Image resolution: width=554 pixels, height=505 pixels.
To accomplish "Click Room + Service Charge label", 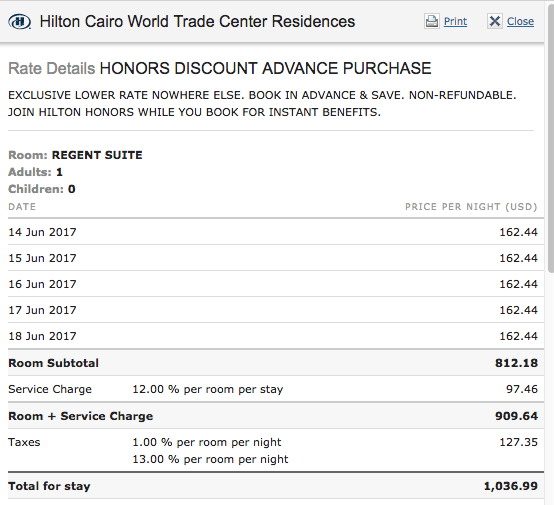I will pyautogui.click(x=81, y=416).
